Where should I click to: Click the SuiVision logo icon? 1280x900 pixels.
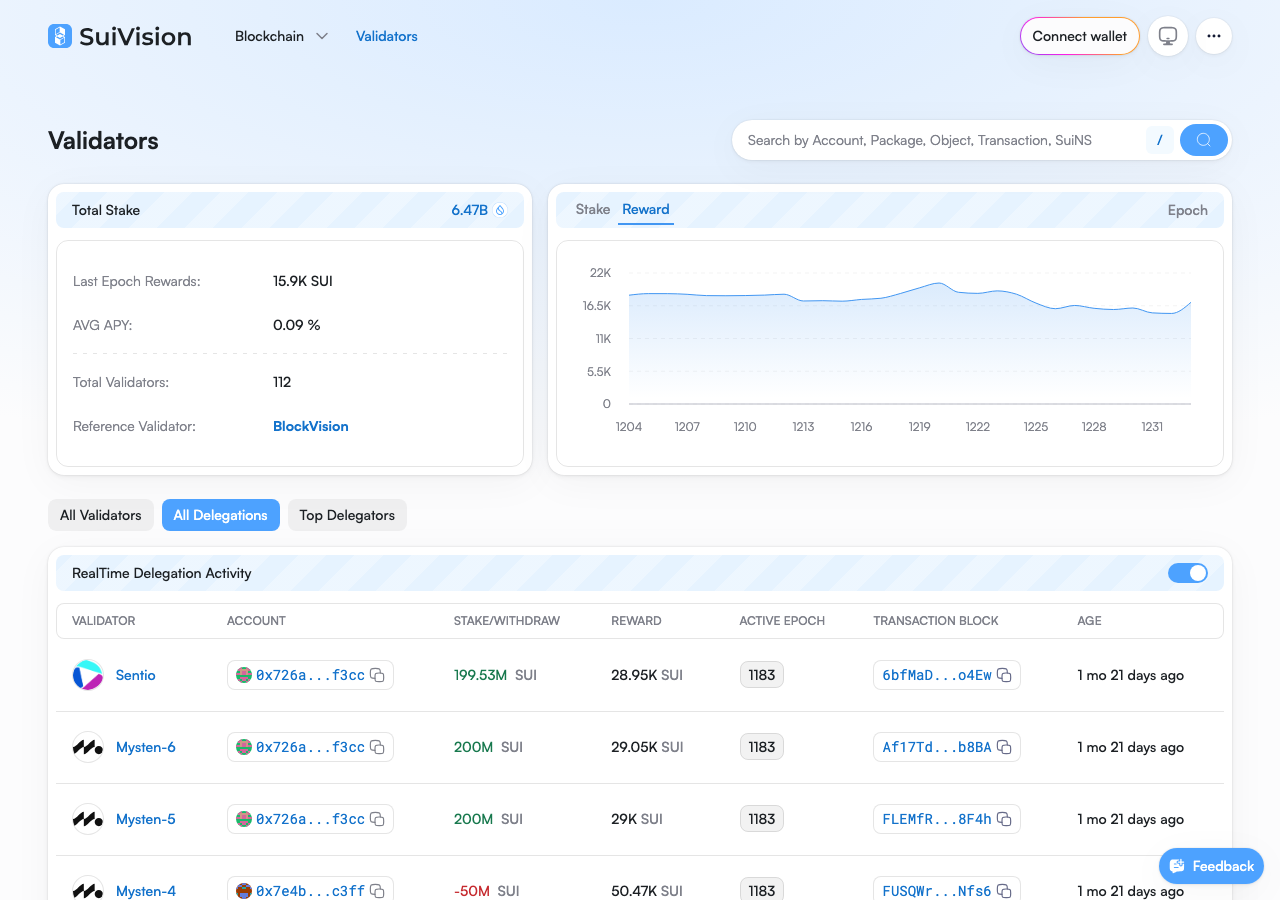[60, 36]
